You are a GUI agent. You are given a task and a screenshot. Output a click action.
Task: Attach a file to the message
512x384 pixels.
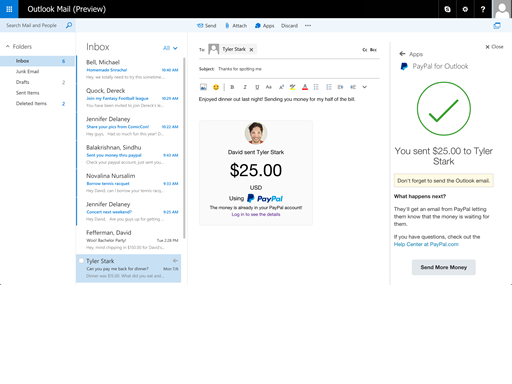coord(236,26)
